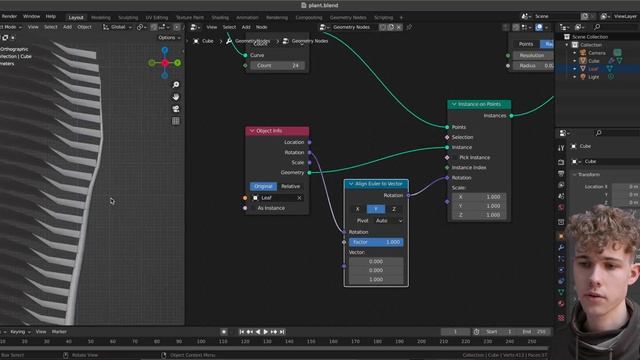Image resolution: width=640 pixels, height=360 pixels.
Task: Open the Object properties tab icon
Action: click(561, 236)
